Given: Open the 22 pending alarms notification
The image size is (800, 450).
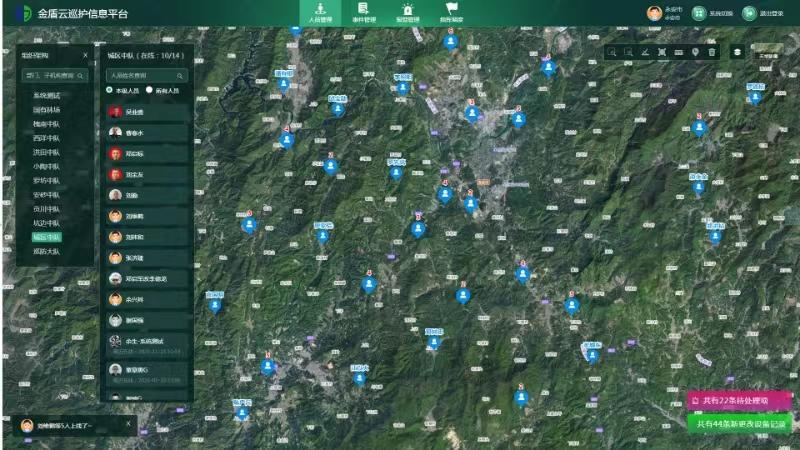Looking at the screenshot, I should [x=738, y=401].
